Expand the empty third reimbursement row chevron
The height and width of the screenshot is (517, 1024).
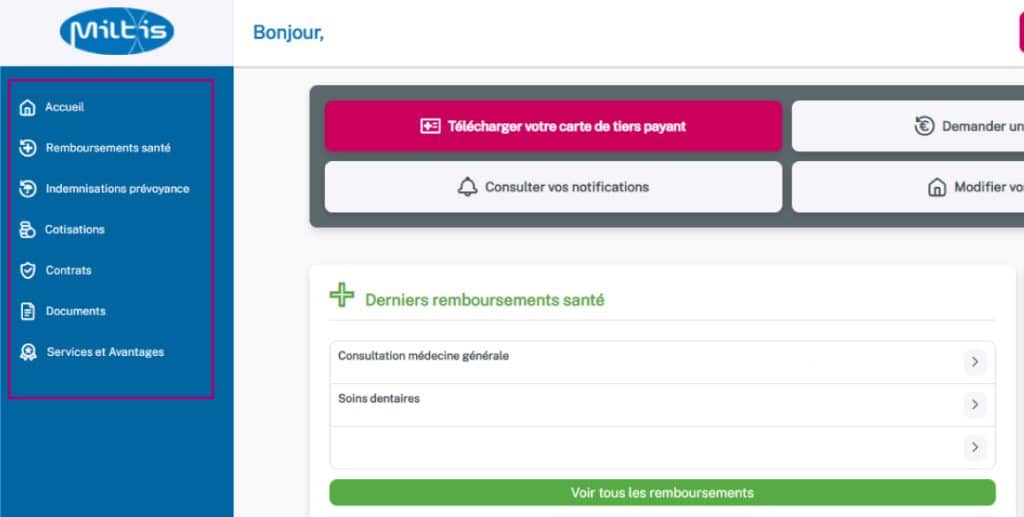pyautogui.click(x=975, y=447)
